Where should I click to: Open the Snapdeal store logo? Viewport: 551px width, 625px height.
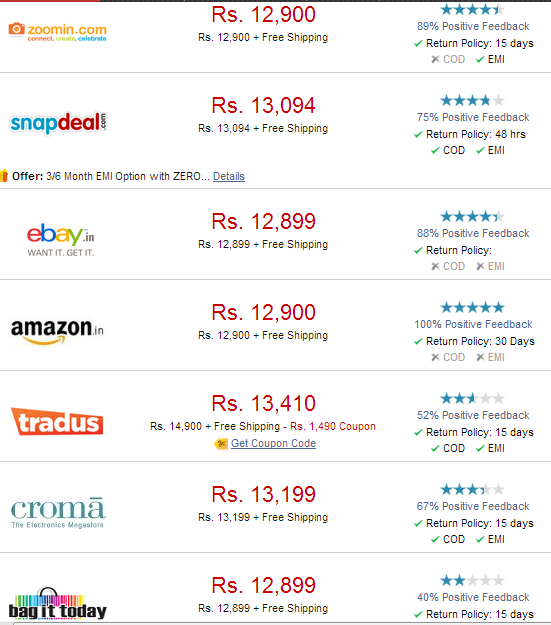tap(59, 123)
